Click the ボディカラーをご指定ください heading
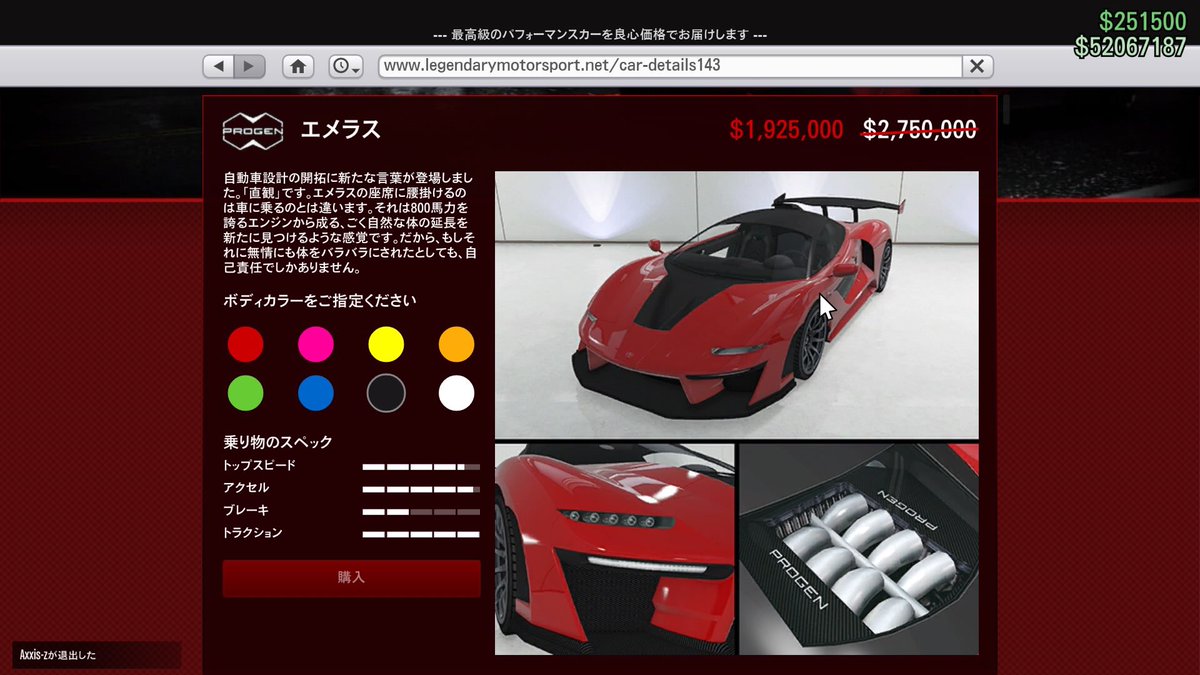 [320, 300]
